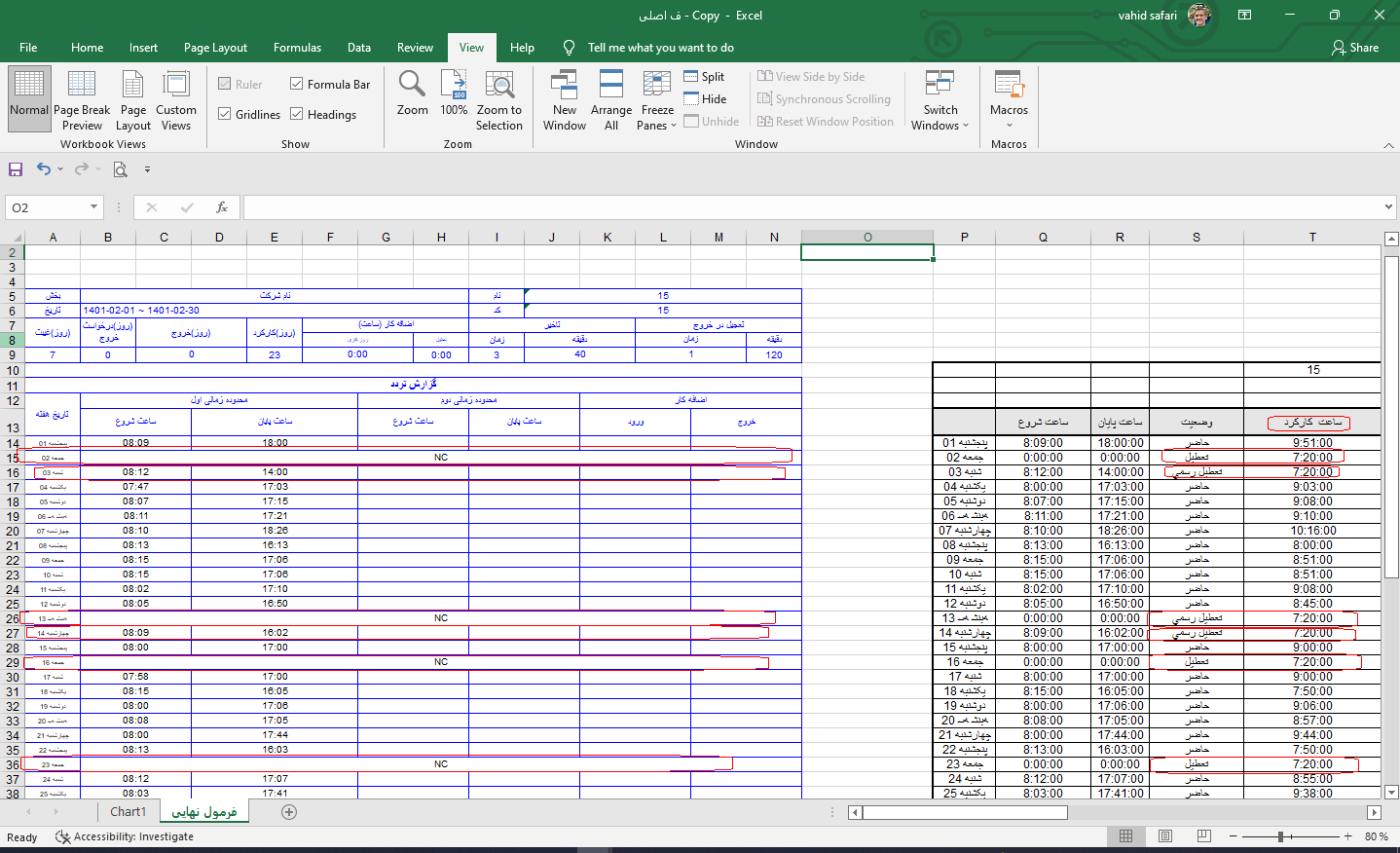The image size is (1400, 853).
Task: Open undo history dropdown
Action: click(x=60, y=169)
